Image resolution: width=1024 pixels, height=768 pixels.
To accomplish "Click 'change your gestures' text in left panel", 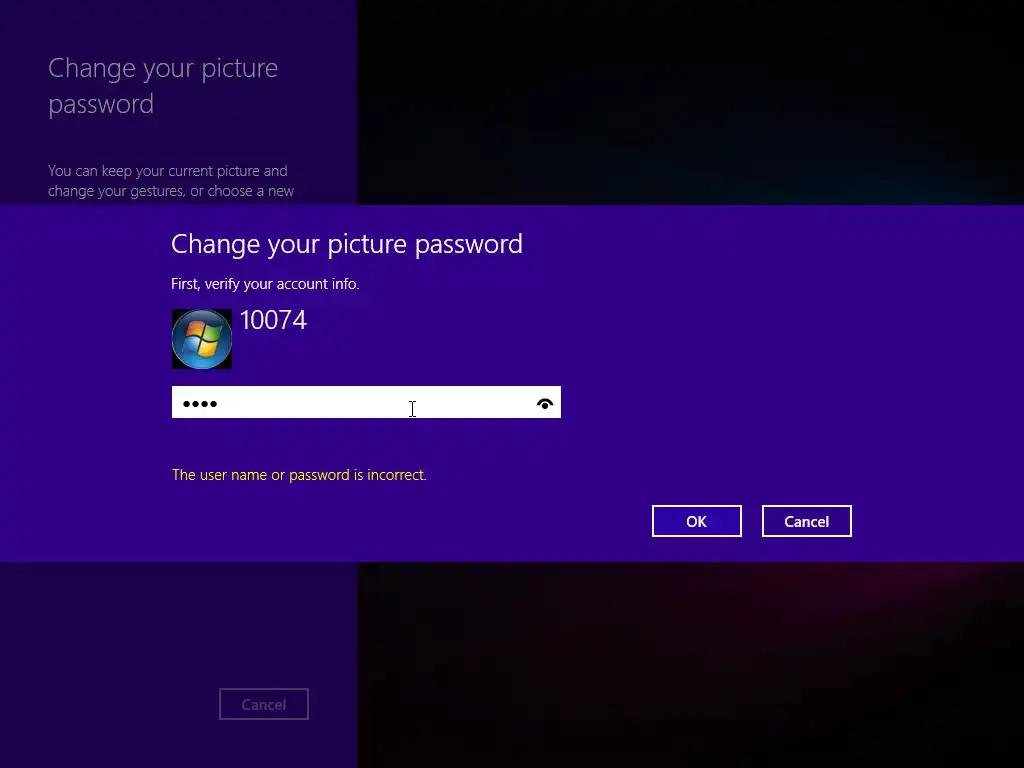I will click(x=116, y=191).
